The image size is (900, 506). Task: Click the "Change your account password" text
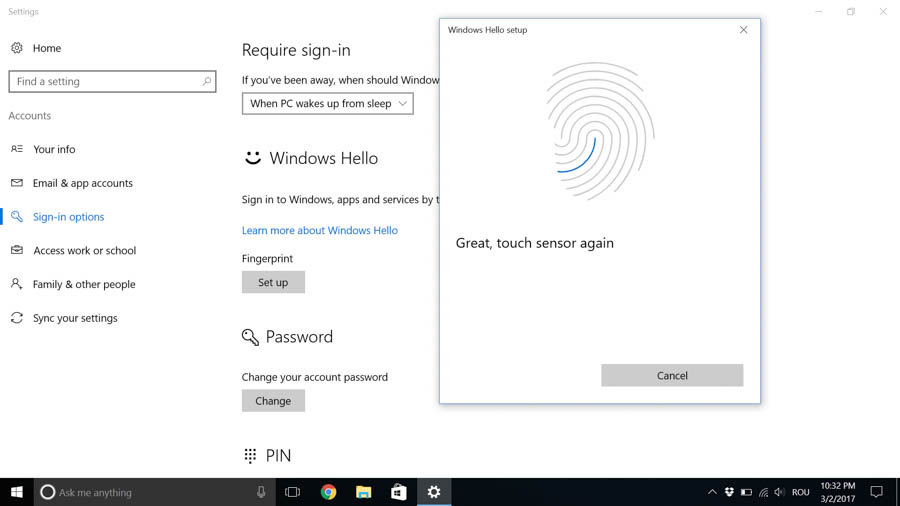click(315, 377)
